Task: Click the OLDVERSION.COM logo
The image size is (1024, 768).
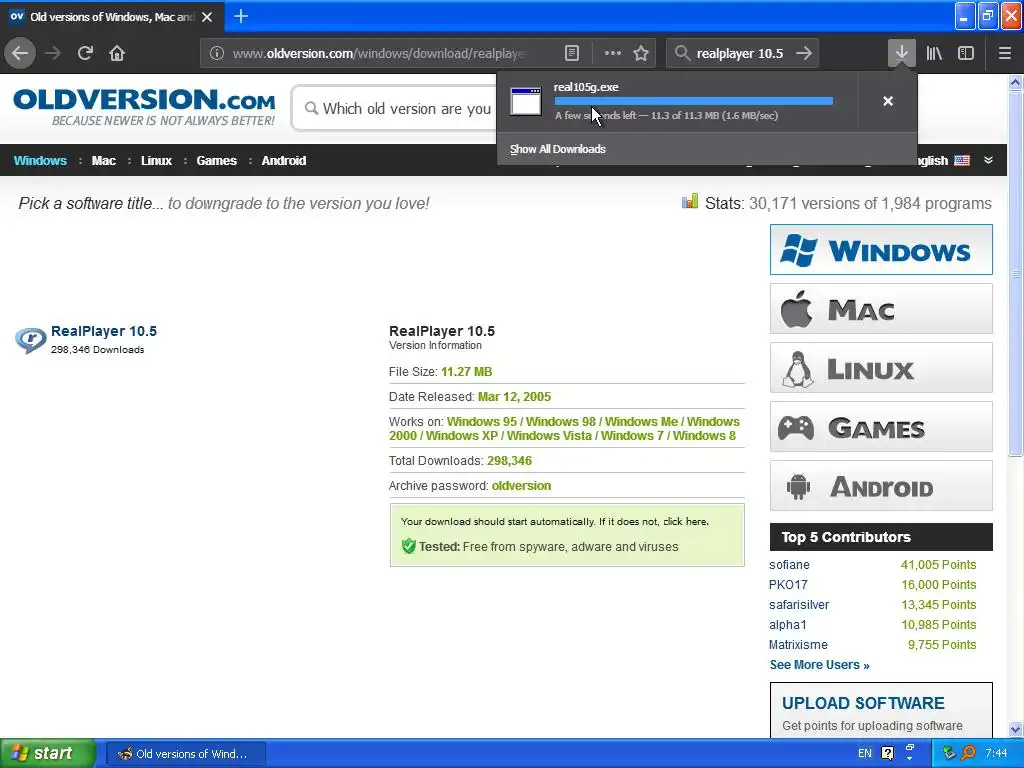Action: click(x=144, y=107)
